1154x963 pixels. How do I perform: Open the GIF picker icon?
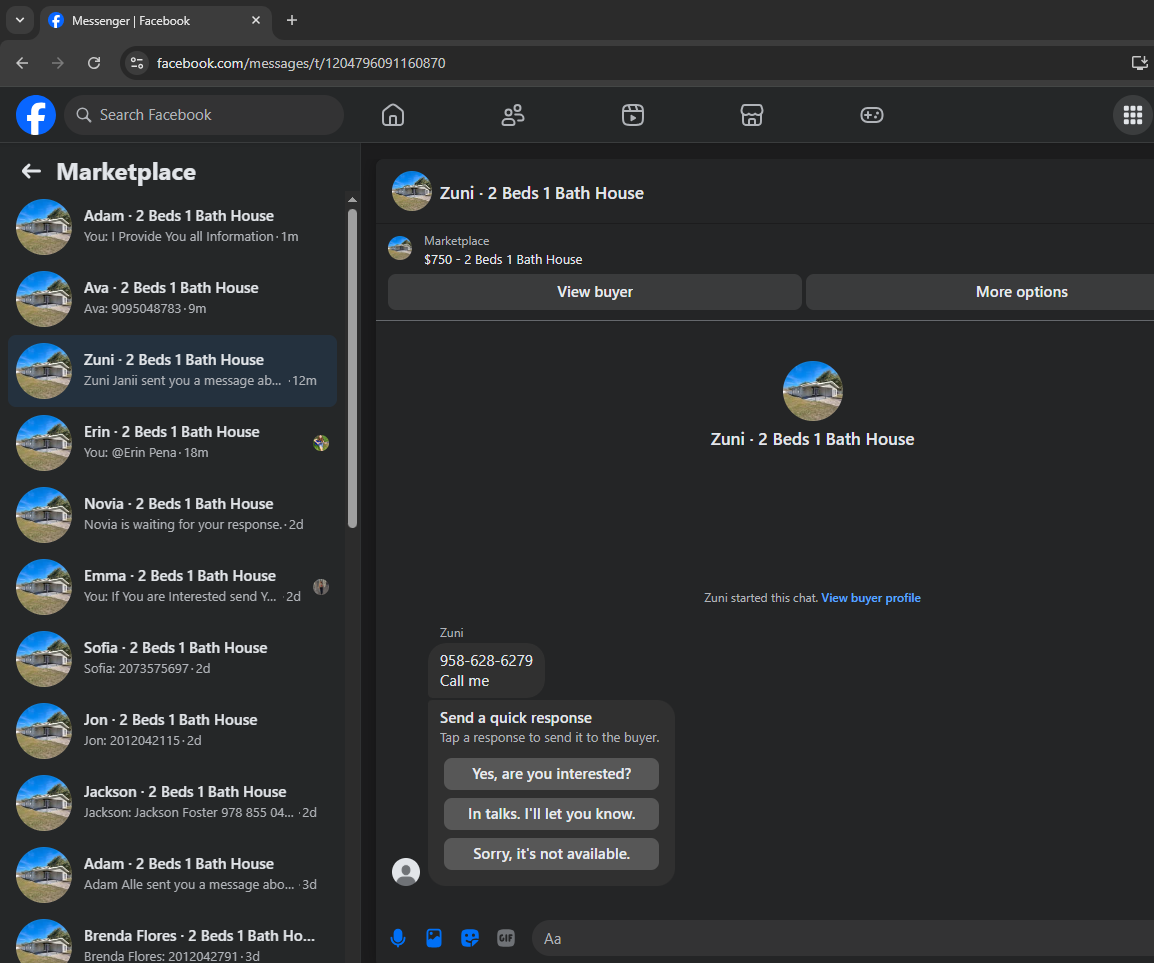pyautogui.click(x=506, y=938)
